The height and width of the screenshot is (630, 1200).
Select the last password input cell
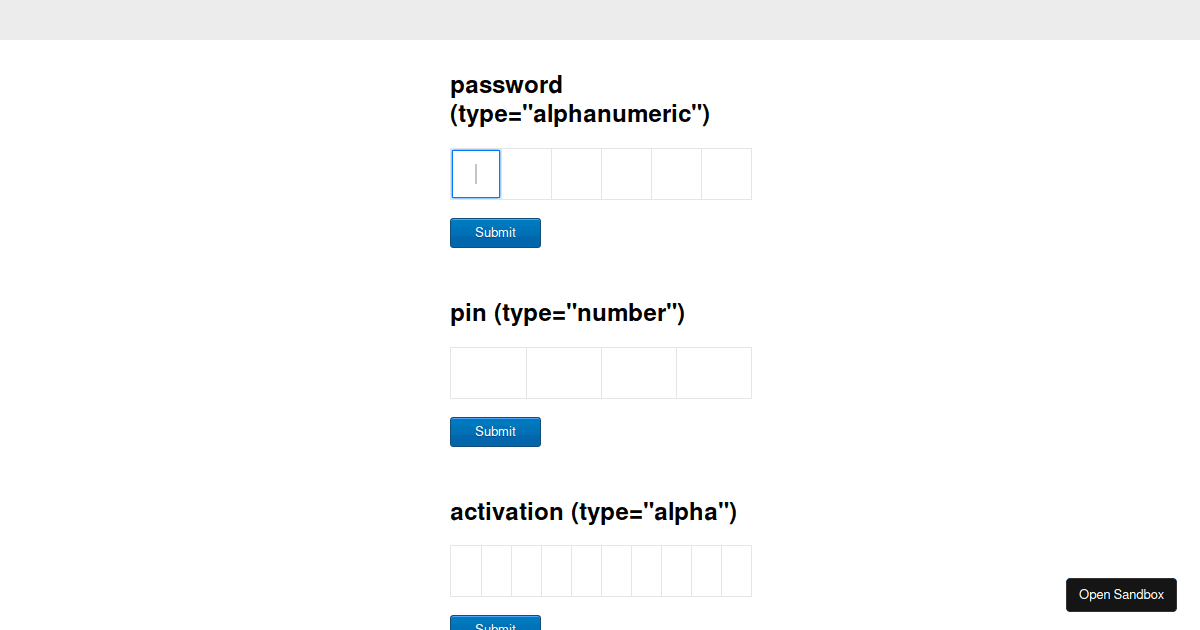click(726, 174)
